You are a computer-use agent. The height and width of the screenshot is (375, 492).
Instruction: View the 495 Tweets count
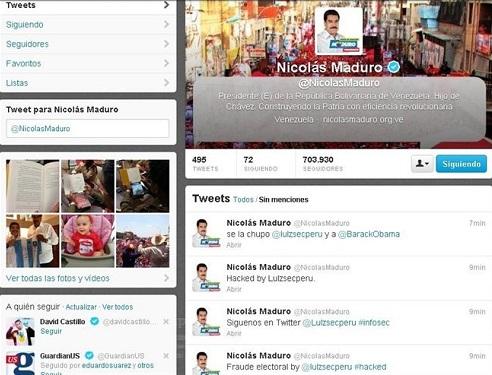pos(205,164)
